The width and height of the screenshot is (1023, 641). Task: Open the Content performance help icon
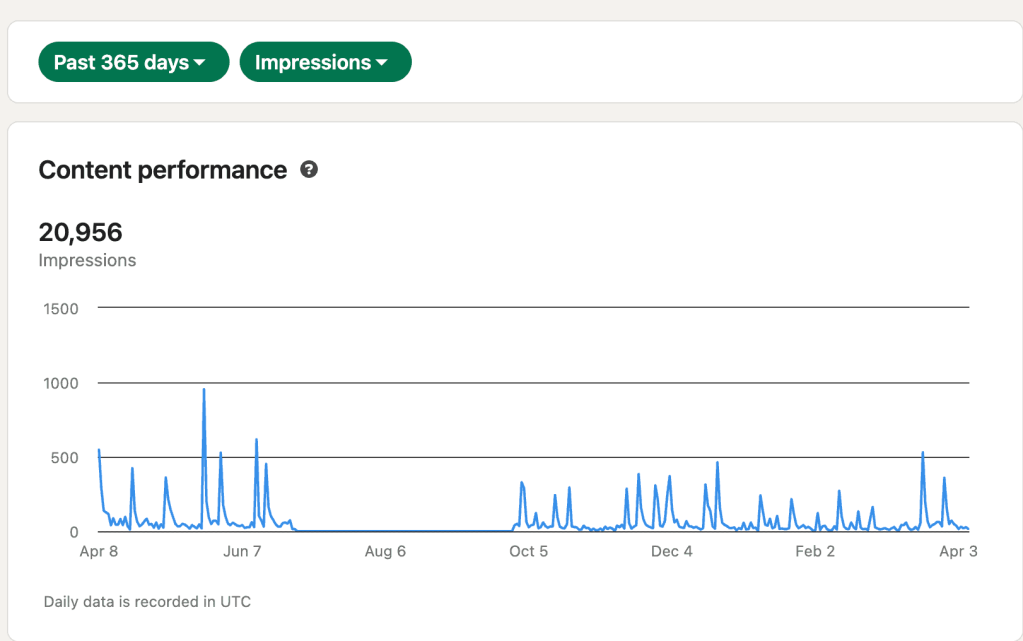click(x=309, y=170)
